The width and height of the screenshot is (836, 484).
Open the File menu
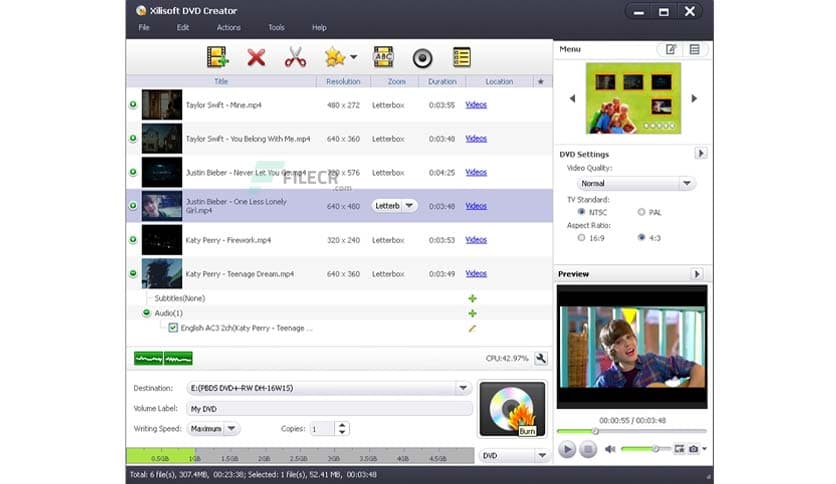click(144, 28)
